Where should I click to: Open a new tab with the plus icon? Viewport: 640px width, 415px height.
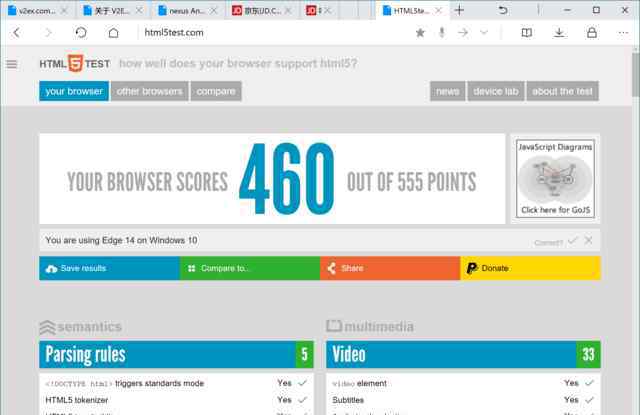(x=459, y=10)
